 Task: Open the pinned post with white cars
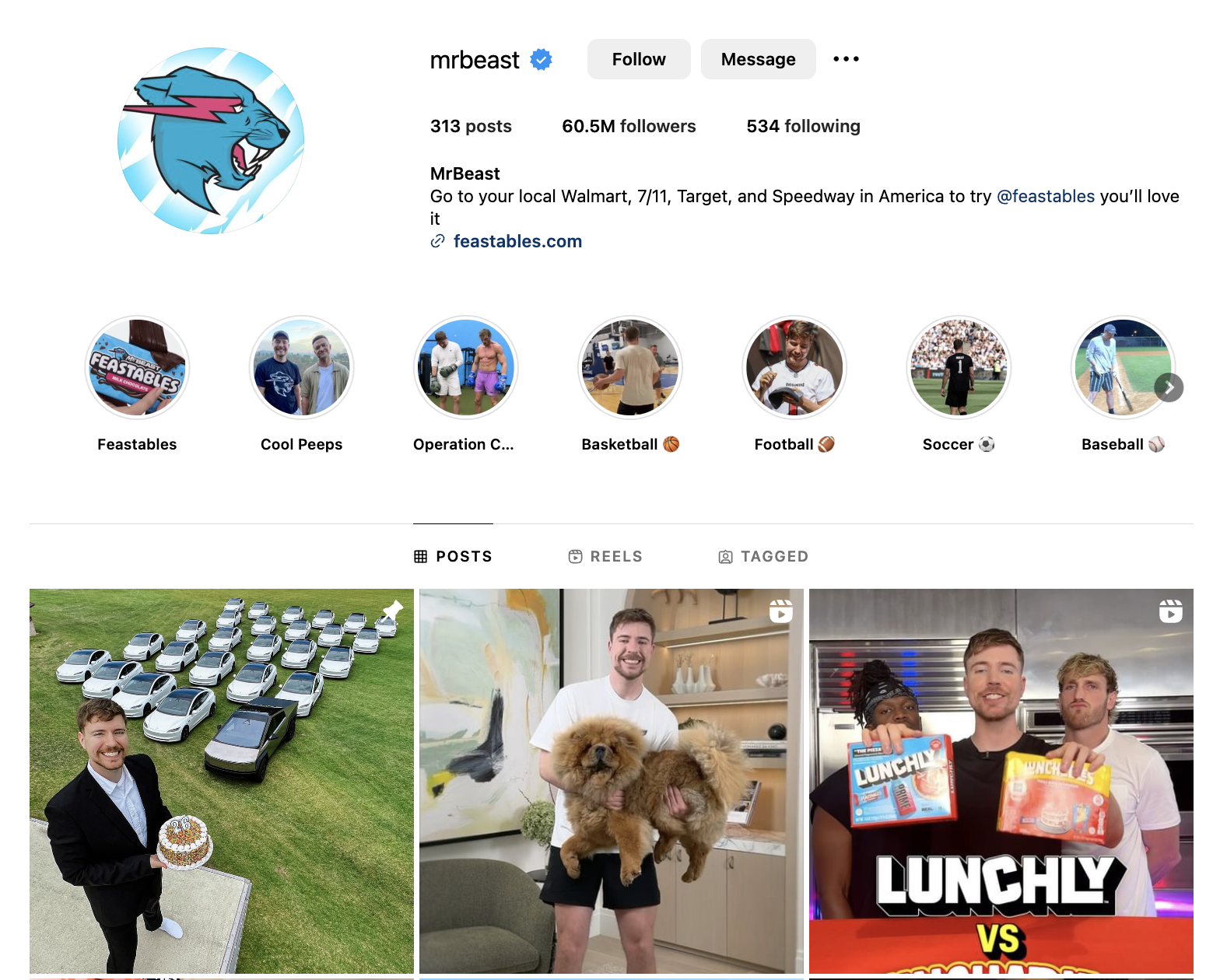[x=222, y=781]
